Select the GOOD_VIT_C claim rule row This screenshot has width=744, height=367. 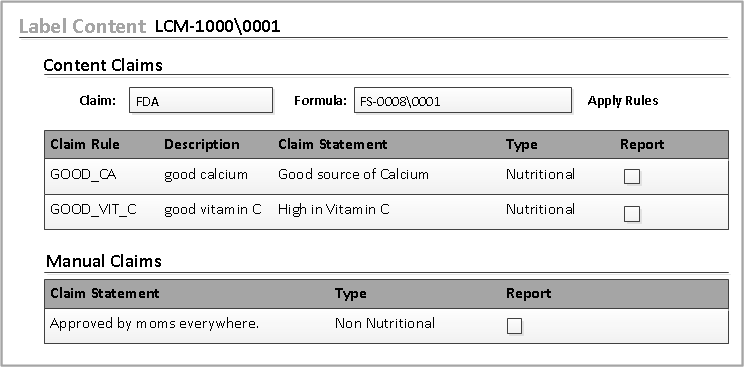[x=386, y=212]
